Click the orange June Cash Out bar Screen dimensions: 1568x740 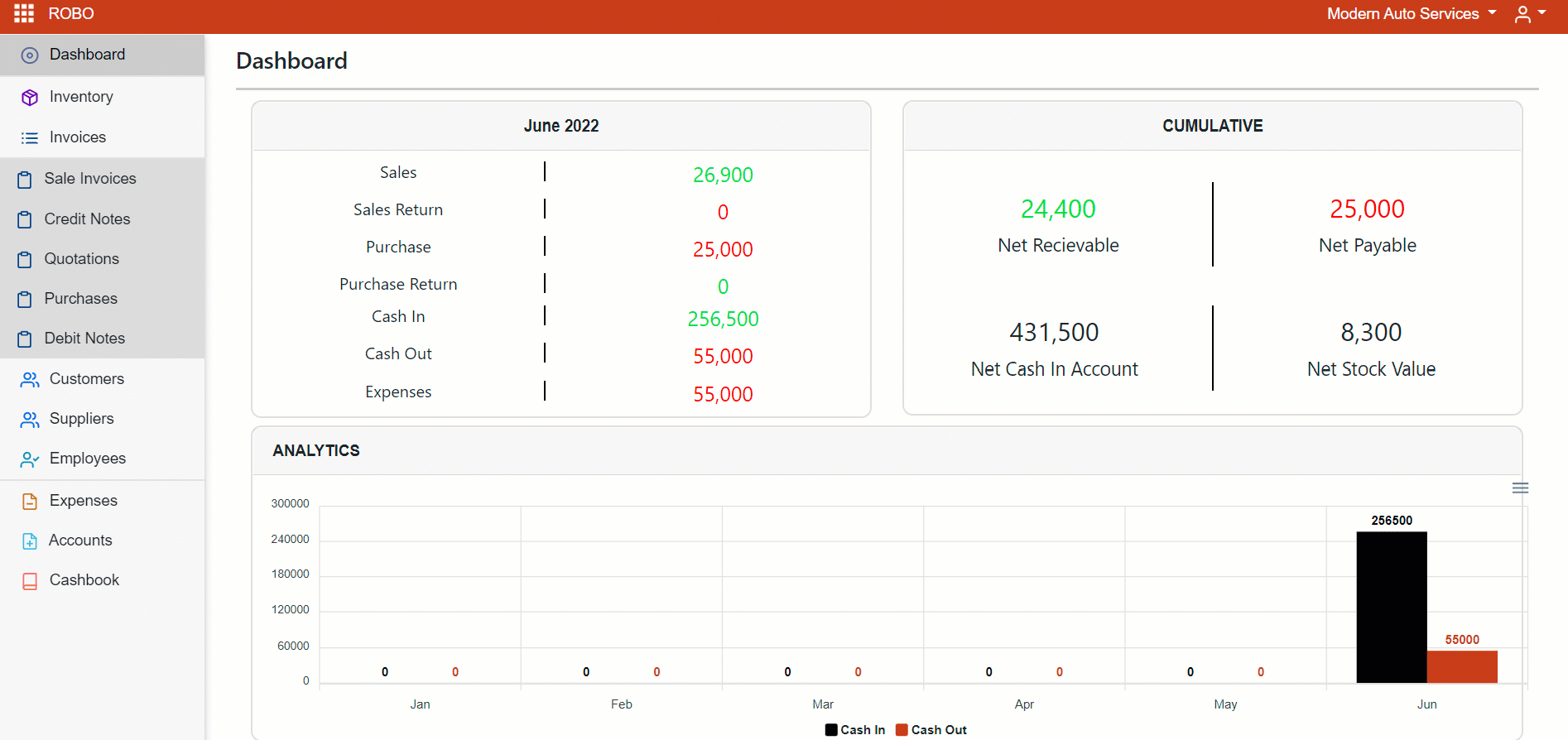pyautogui.click(x=1462, y=667)
